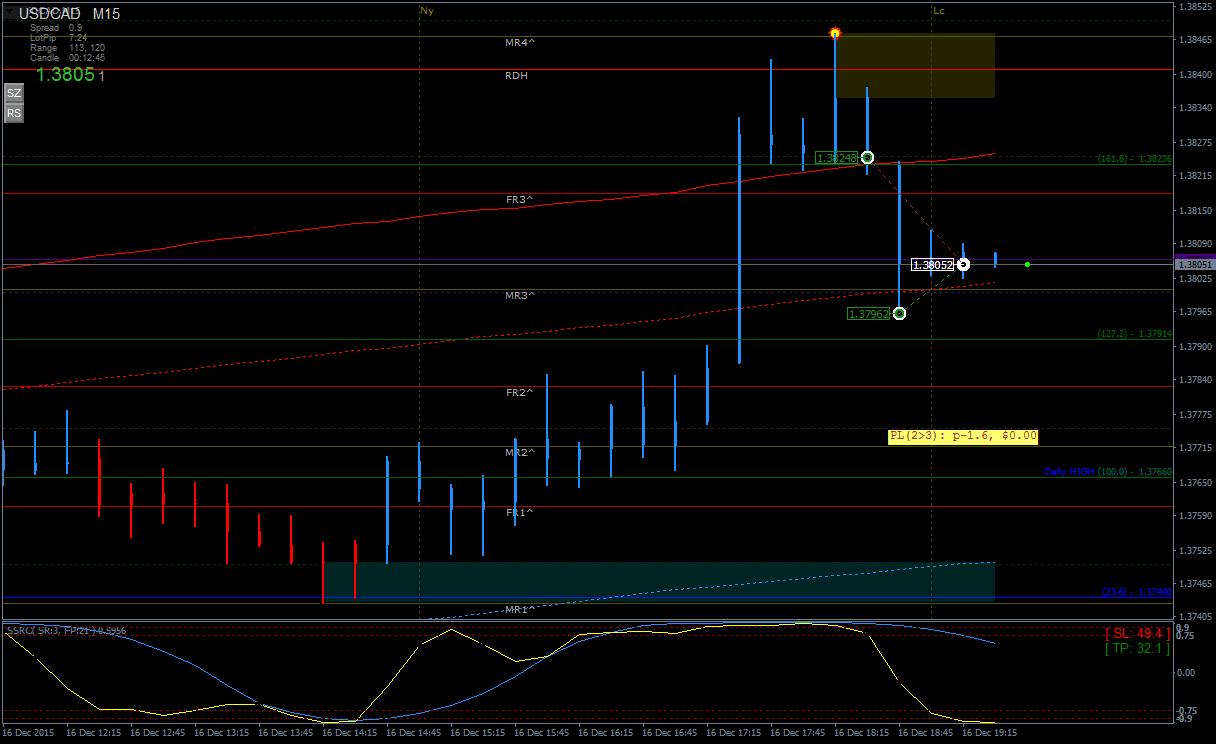Click the 16 Dec 19:15 time label
This screenshot has width=1216, height=744.
tap(989, 733)
